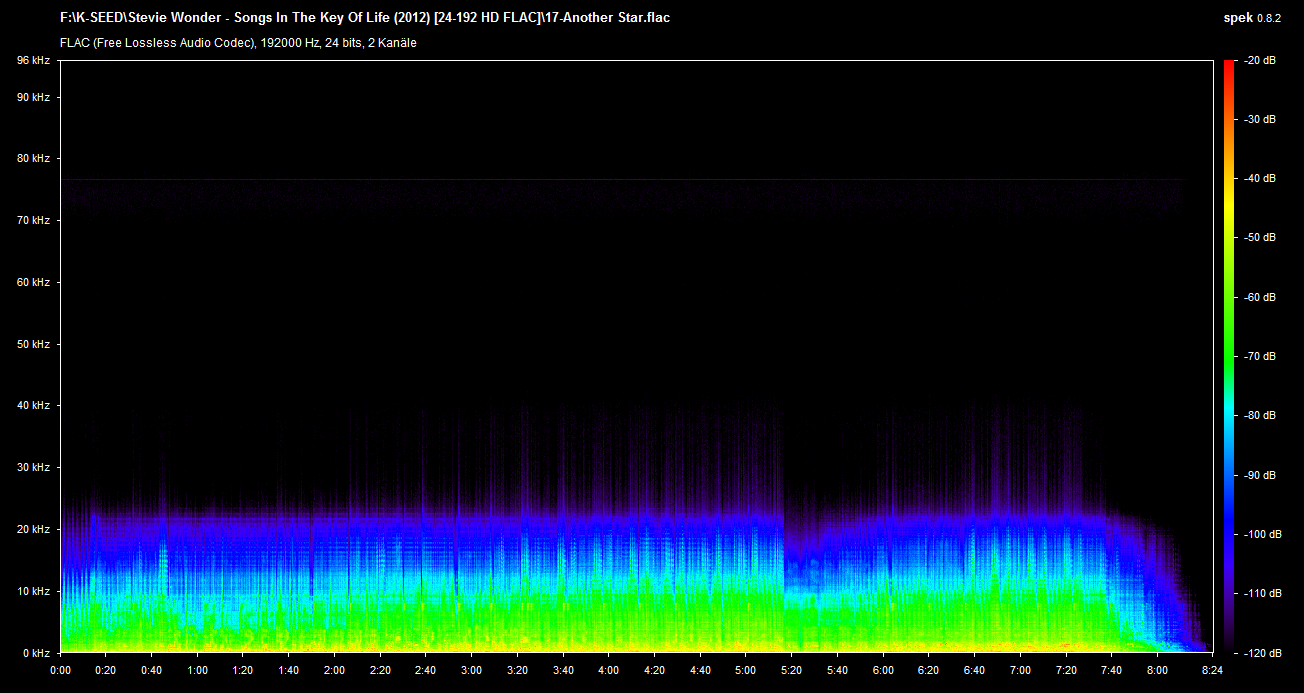Click the 0 kHz frequency axis label

click(36, 653)
